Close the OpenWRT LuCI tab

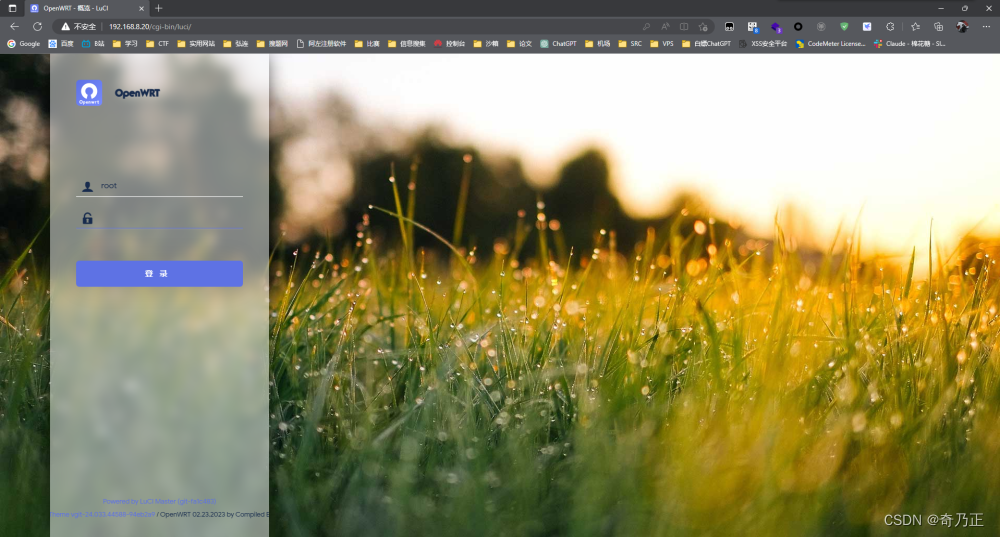click(x=142, y=8)
